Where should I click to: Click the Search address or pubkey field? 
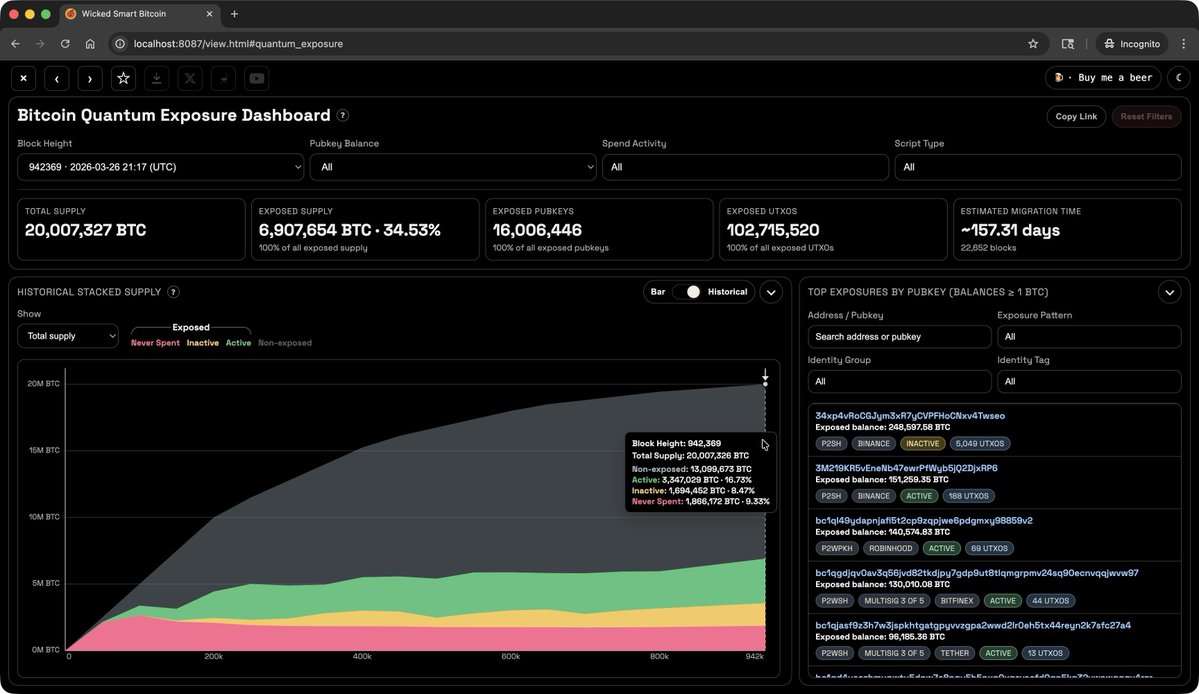tap(899, 337)
